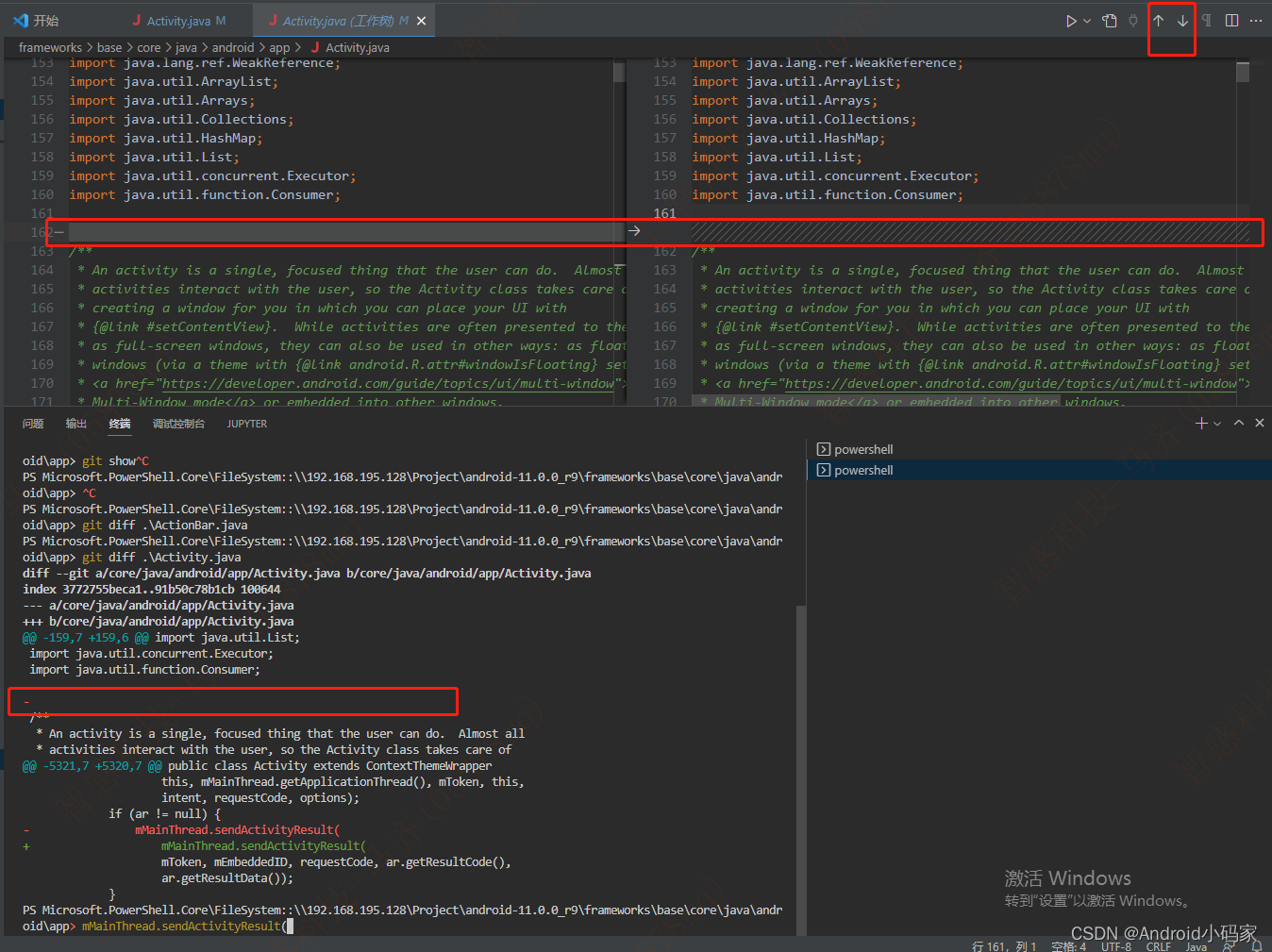Open the multi-window URL in right diff pane
Viewport: 1272px width, 952px height.
(x=1011, y=384)
